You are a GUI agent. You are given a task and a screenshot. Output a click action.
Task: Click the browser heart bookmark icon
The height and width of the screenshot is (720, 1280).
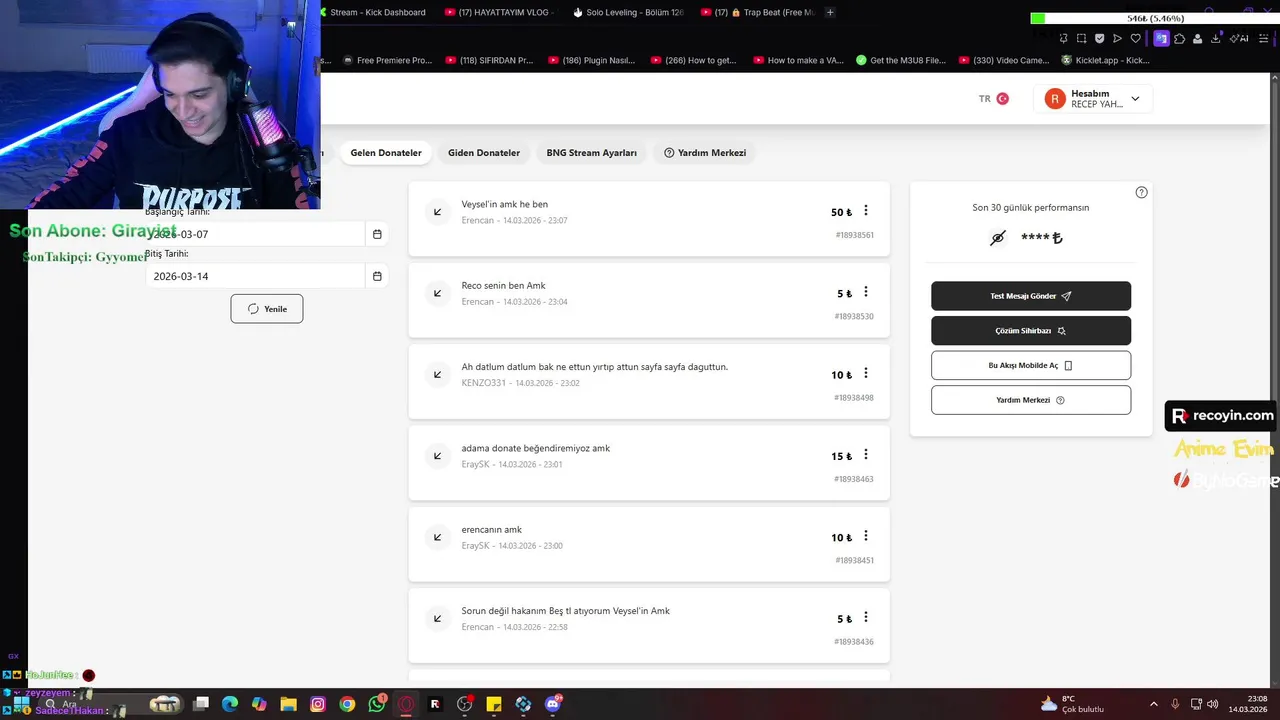[x=1135, y=38]
